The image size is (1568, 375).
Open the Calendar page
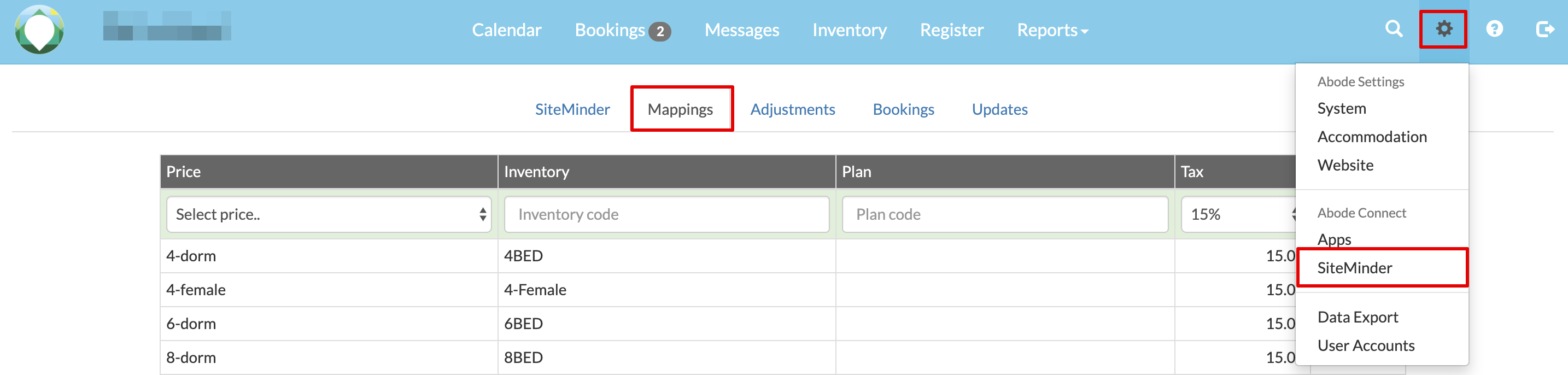pyautogui.click(x=506, y=30)
